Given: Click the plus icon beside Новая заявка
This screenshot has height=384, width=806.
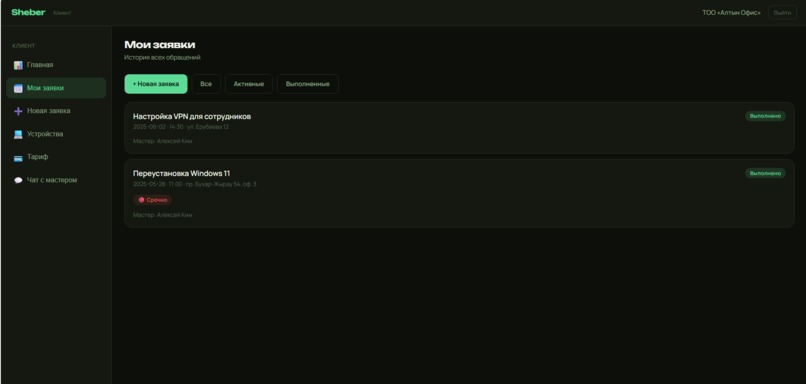Looking at the screenshot, I should tap(18, 111).
